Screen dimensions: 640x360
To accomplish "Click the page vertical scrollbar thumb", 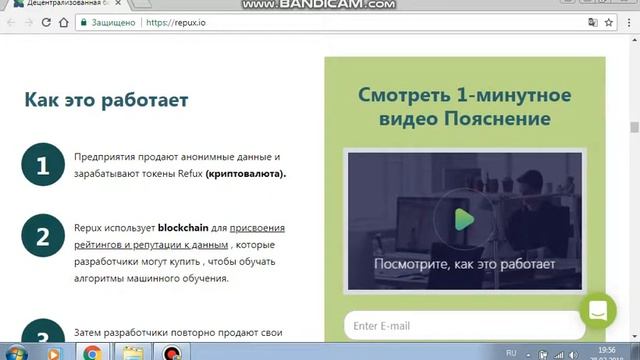I will point(634,127).
